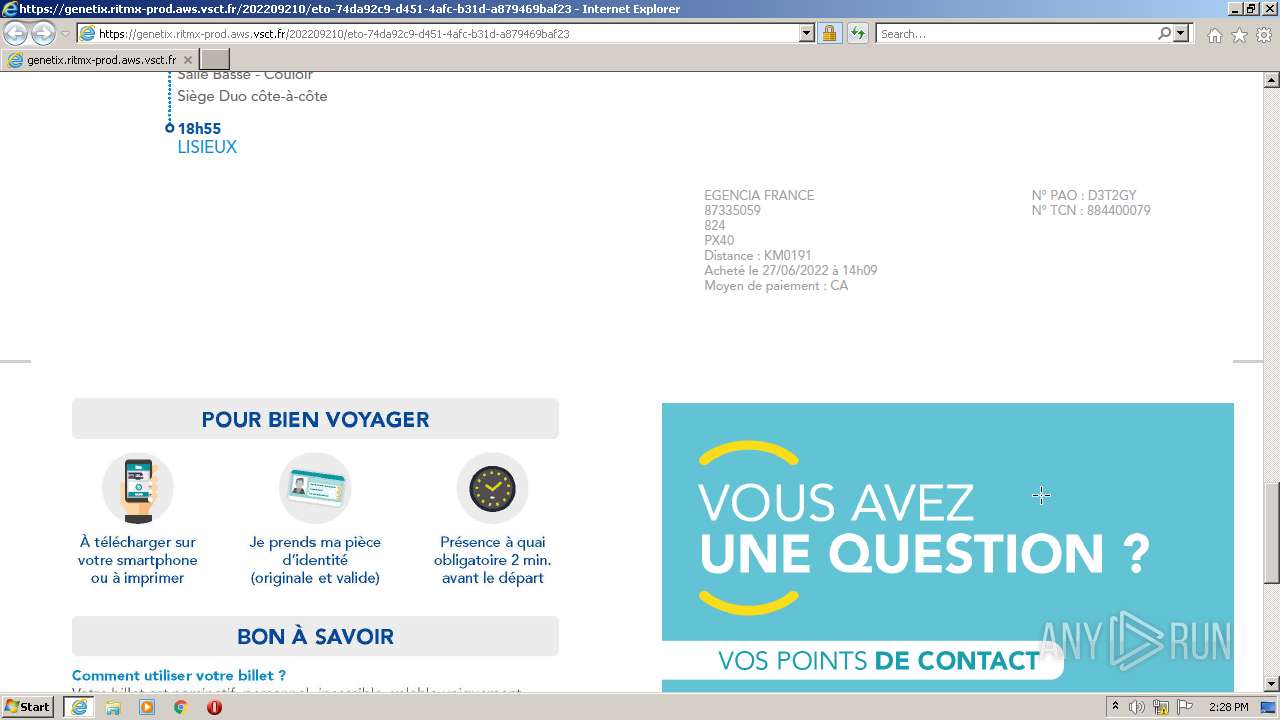
Task: Open the Windows Start menu
Action: pos(28,707)
